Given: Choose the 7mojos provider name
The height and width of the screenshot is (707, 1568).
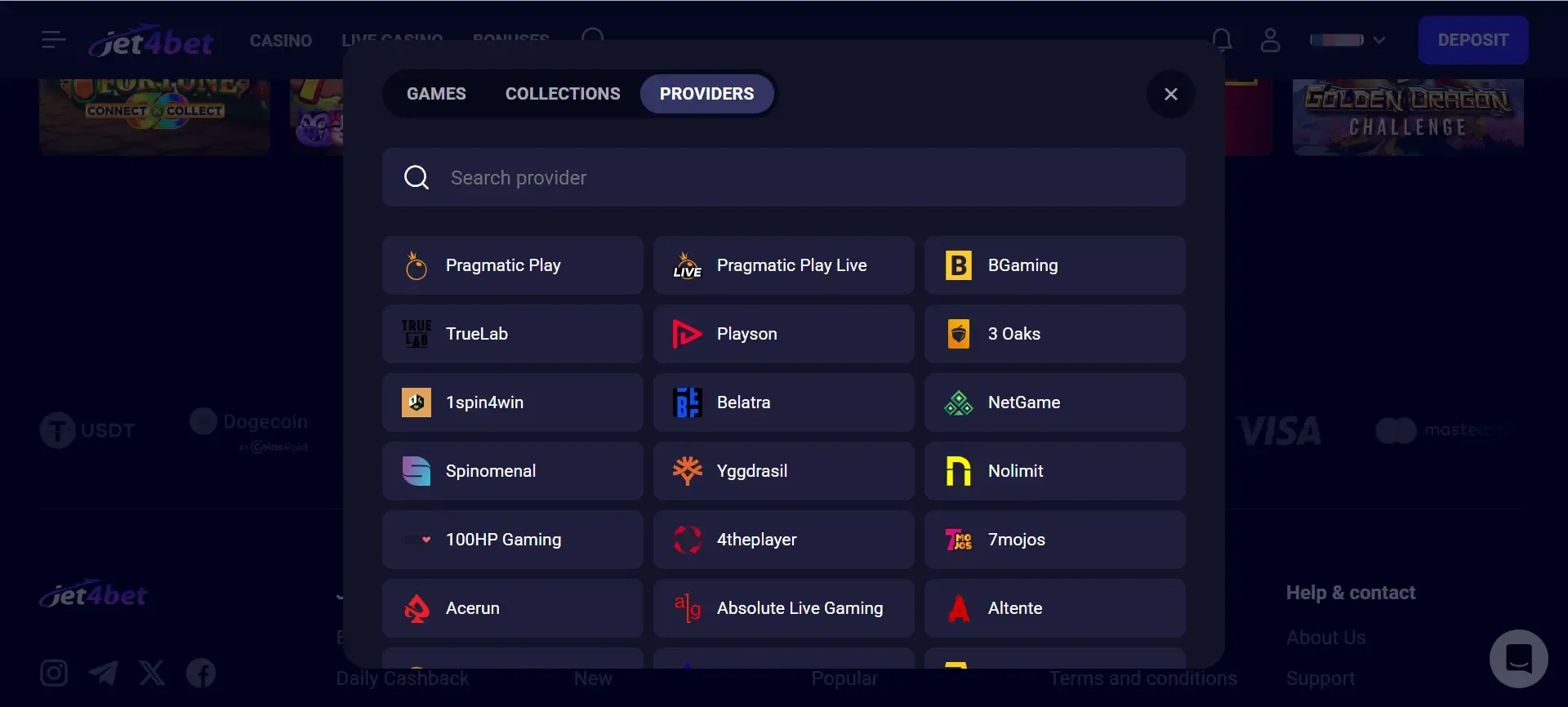Looking at the screenshot, I should tap(1016, 540).
